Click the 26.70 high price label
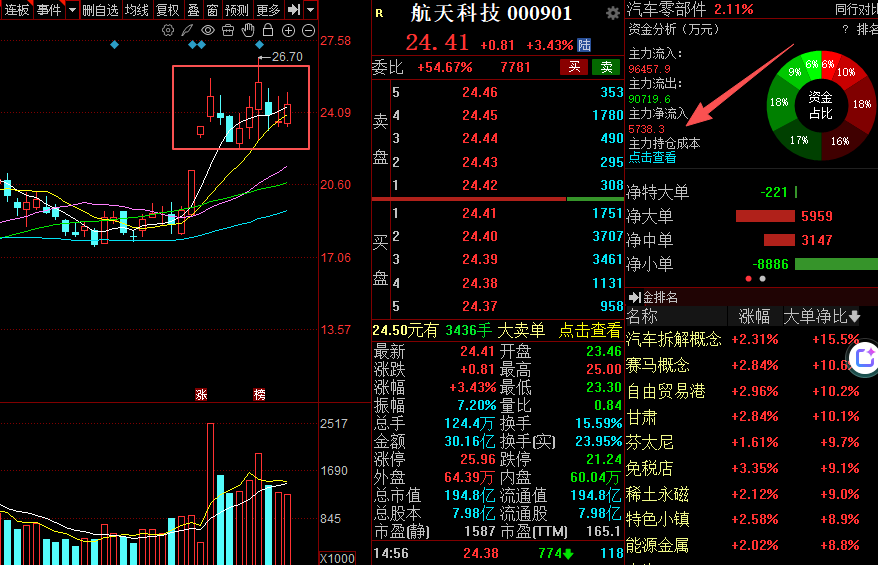Viewport: 878px width, 565px height. 287,57
